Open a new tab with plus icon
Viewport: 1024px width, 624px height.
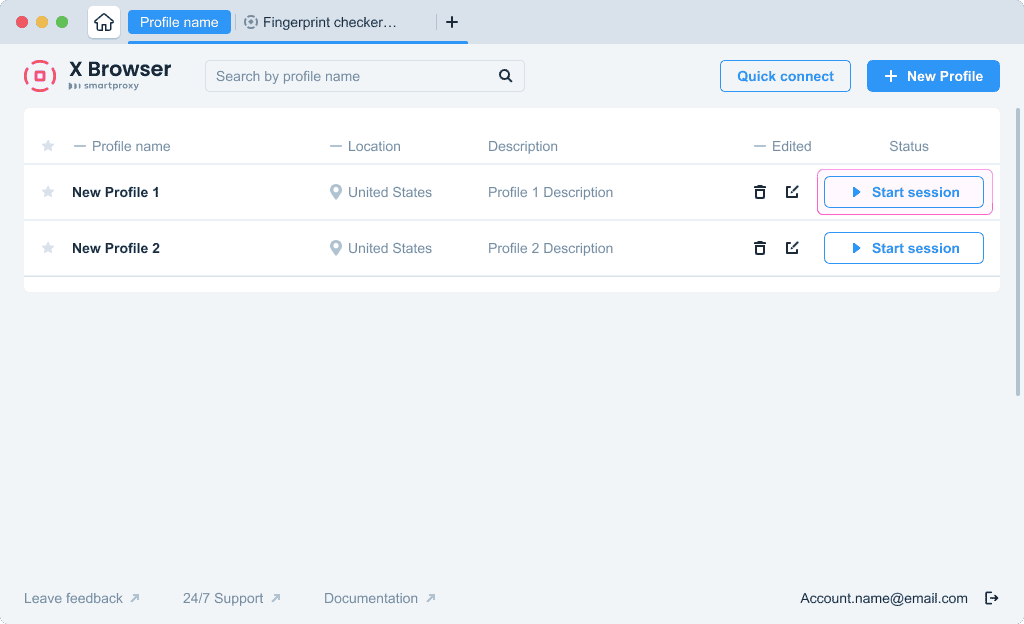pyautogui.click(x=452, y=22)
